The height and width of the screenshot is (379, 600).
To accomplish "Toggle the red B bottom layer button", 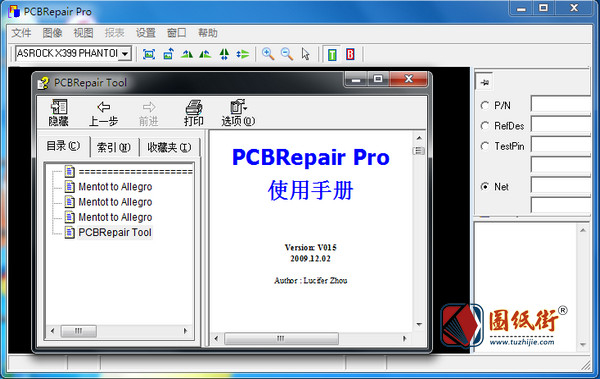I will (x=350, y=54).
